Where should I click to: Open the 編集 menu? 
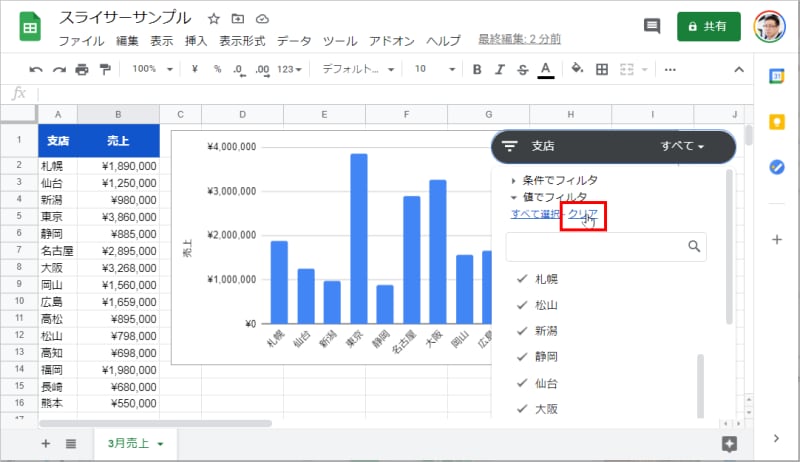pos(127,40)
